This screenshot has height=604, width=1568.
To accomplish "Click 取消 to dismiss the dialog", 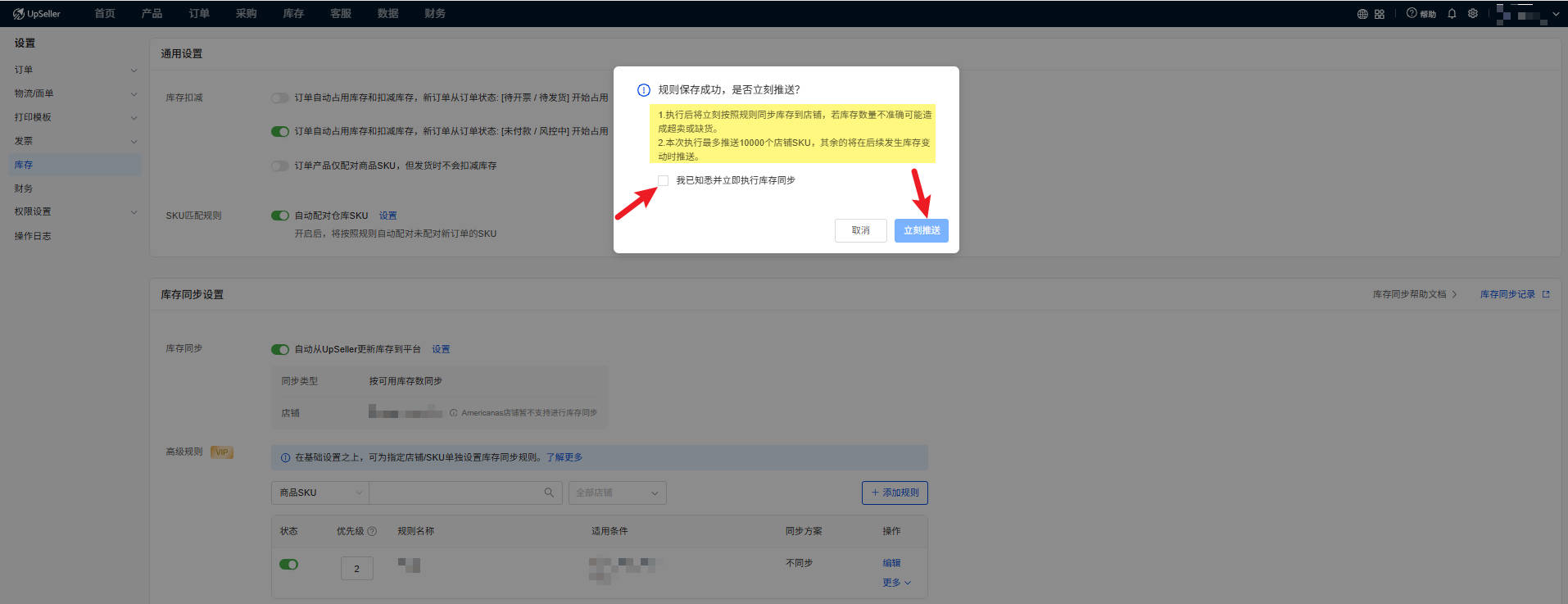I will point(860,230).
